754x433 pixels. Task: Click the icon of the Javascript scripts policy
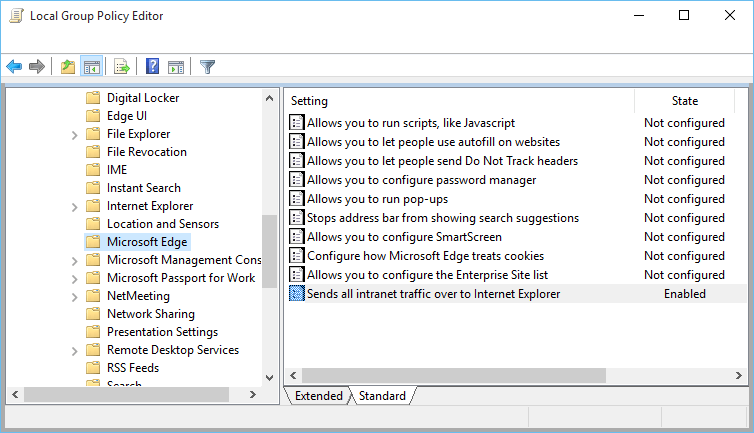[x=297, y=123]
